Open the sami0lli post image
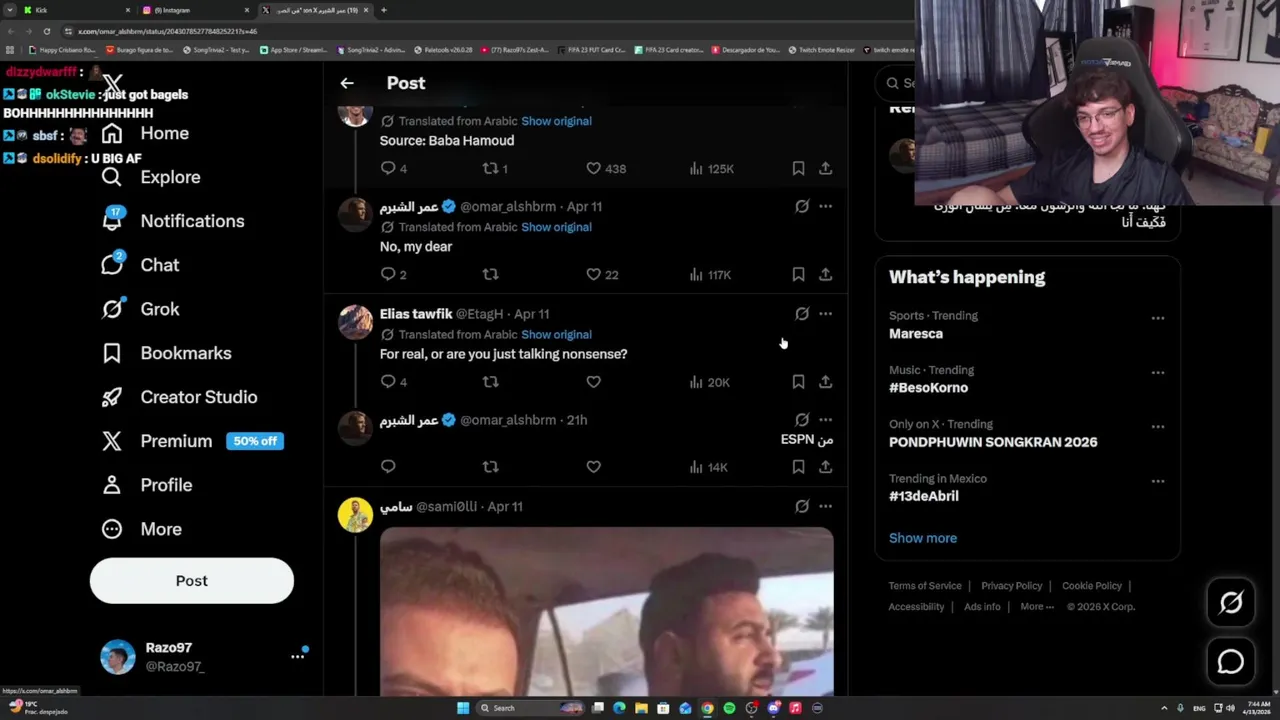Viewport: 1280px width, 720px height. [x=606, y=611]
